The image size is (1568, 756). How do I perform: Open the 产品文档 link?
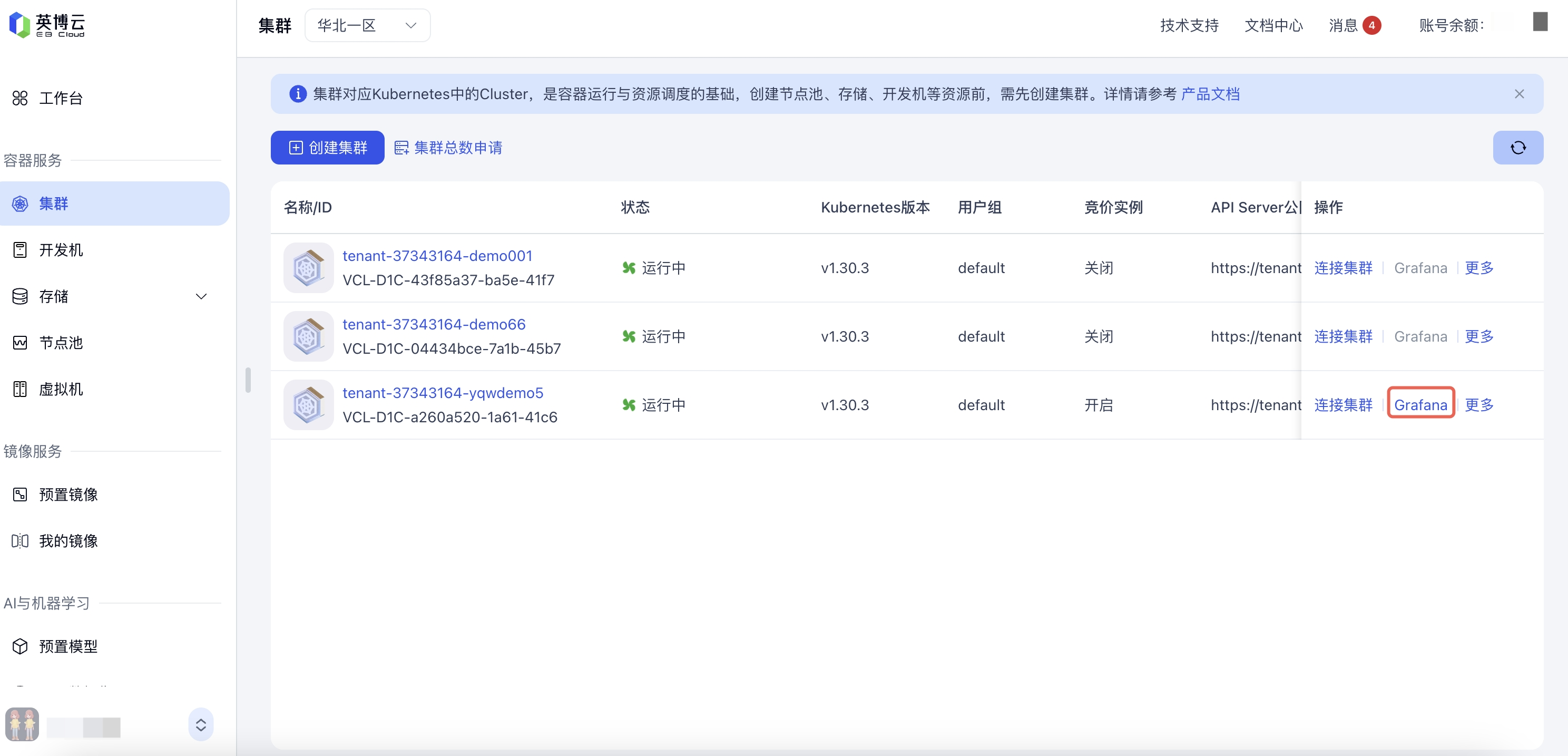1210,94
